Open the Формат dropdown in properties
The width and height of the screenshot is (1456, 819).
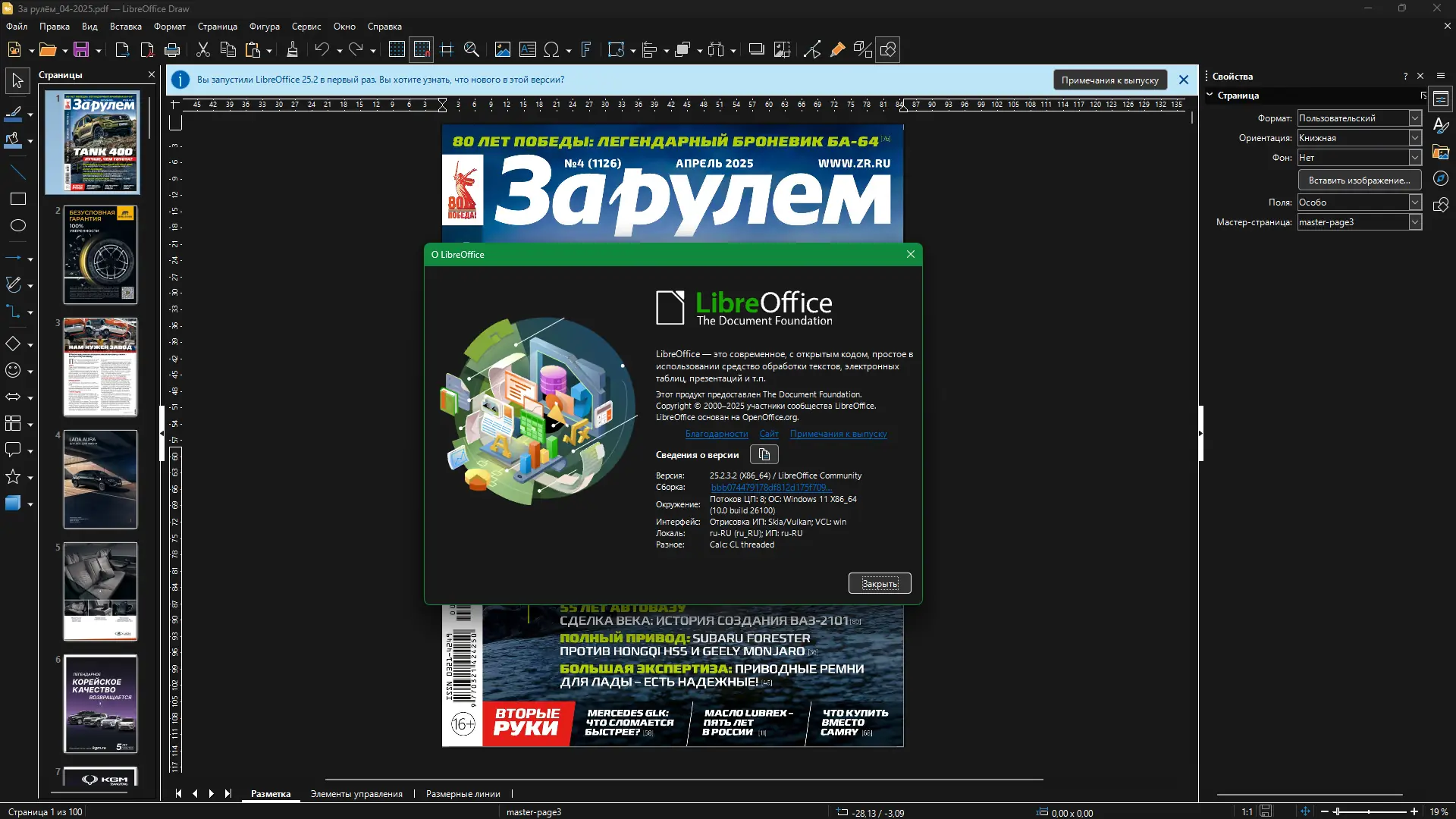[x=1415, y=118]
